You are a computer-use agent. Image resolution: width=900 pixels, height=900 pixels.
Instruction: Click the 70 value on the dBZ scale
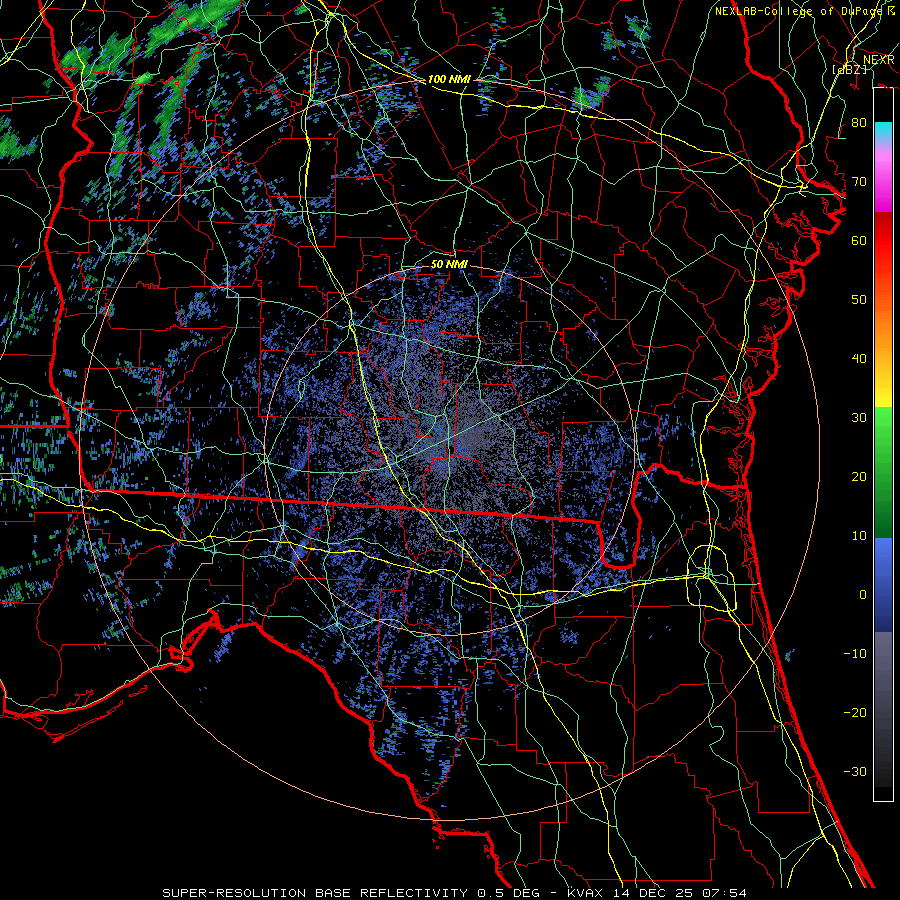point(859,182)
